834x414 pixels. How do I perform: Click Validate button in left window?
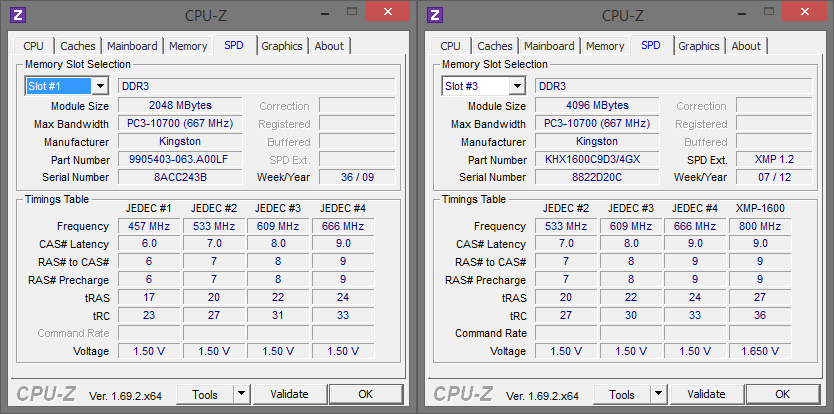(289, 394)
